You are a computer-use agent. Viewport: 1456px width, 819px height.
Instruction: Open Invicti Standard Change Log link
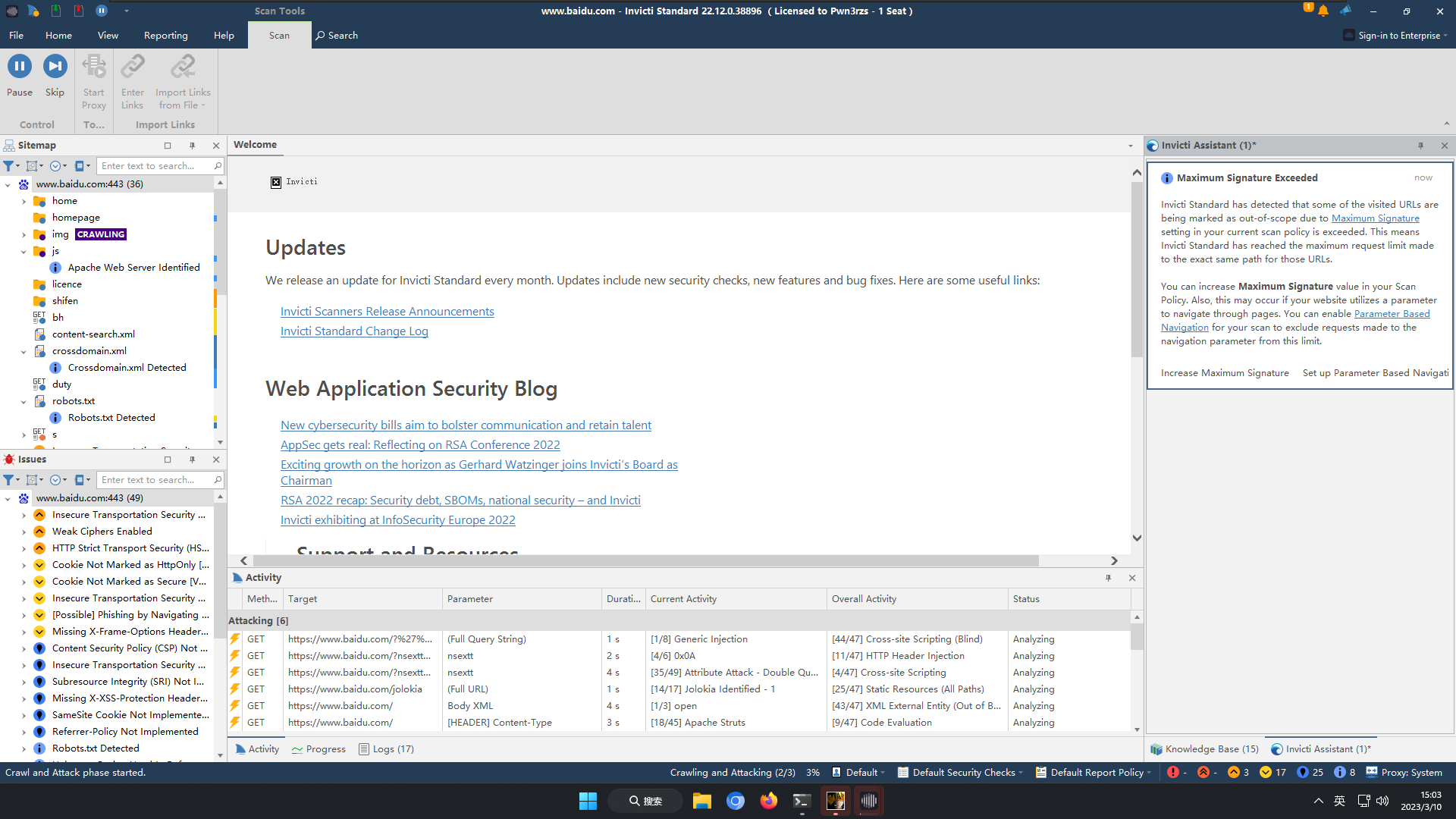tap(353, 331)
